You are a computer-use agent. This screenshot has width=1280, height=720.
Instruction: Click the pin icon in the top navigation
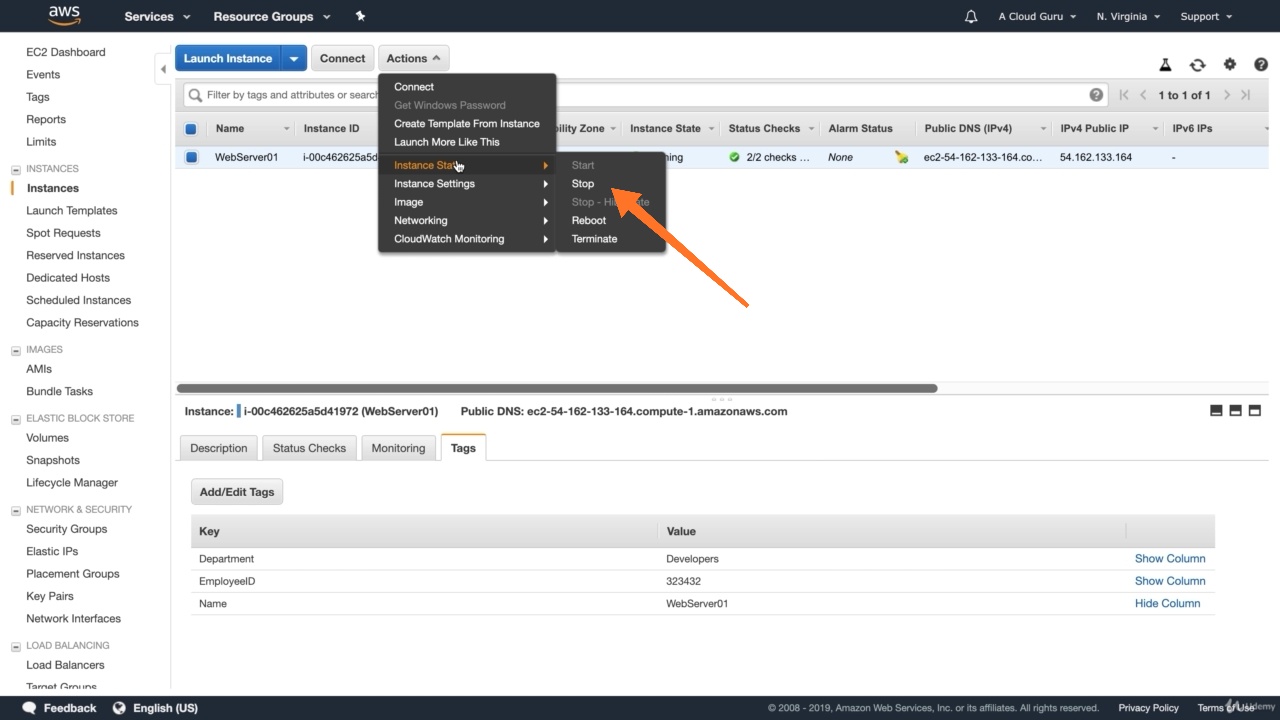[x=359, y=16]
